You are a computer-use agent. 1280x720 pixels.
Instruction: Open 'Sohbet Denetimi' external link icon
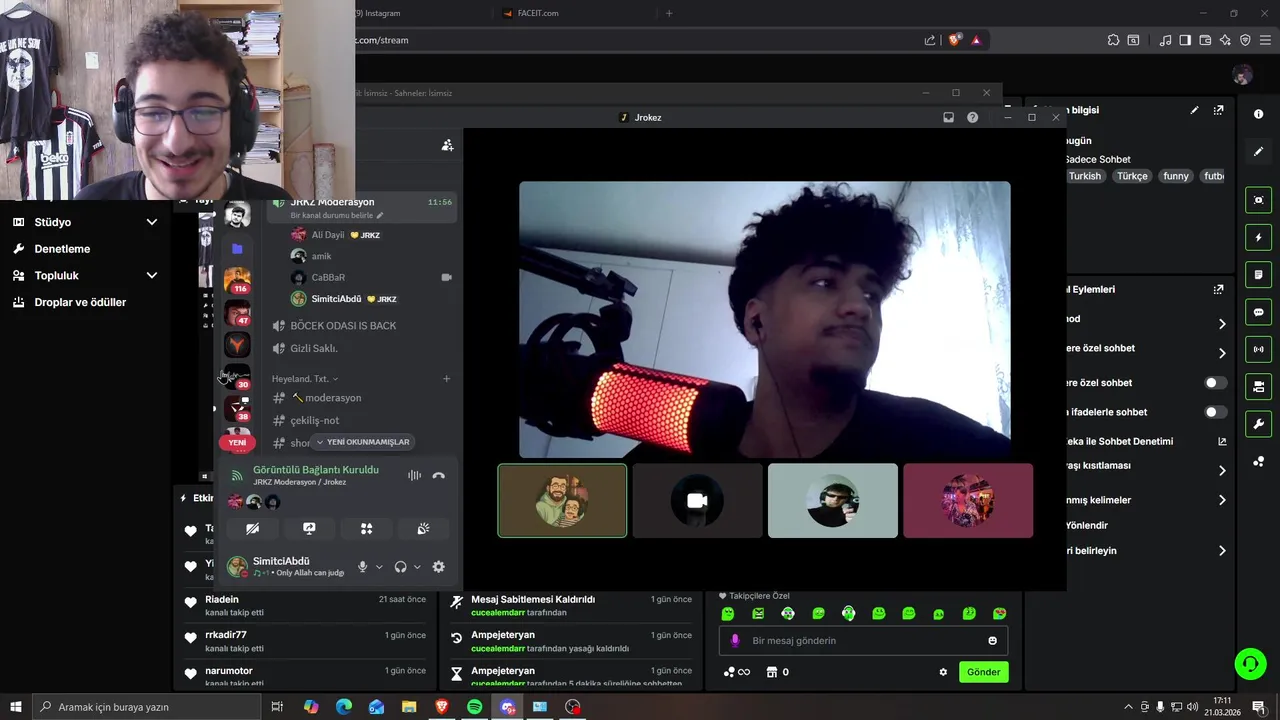coord(1222,441)
